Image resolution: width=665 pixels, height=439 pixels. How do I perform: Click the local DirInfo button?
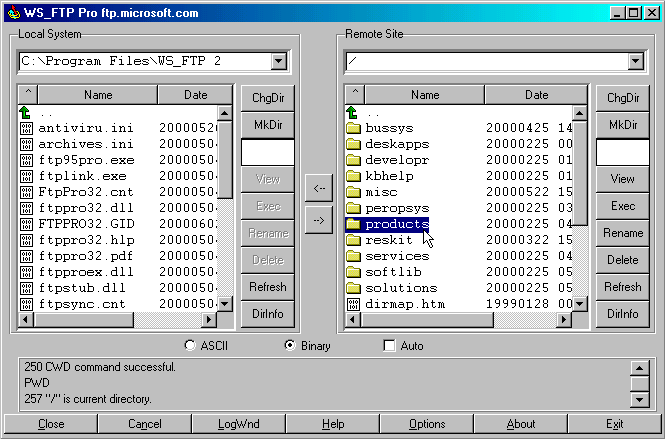[268, 314]
